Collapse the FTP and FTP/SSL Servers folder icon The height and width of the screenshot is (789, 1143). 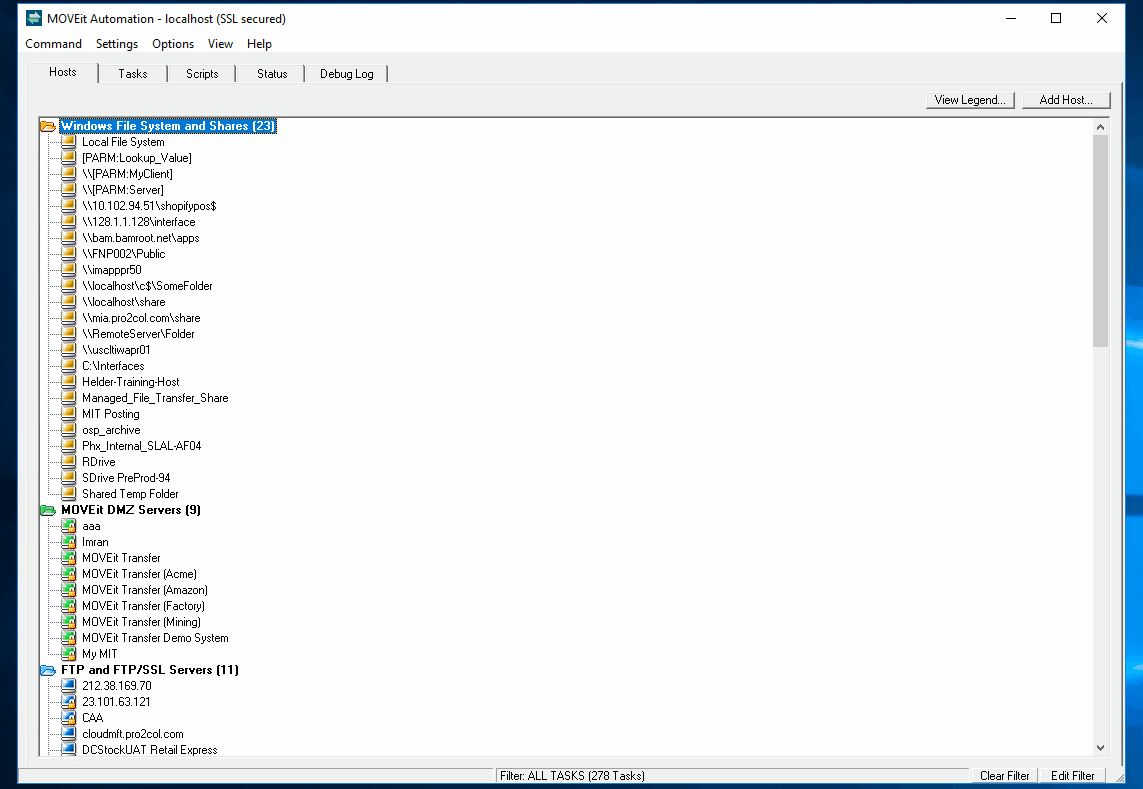[48, 670]
